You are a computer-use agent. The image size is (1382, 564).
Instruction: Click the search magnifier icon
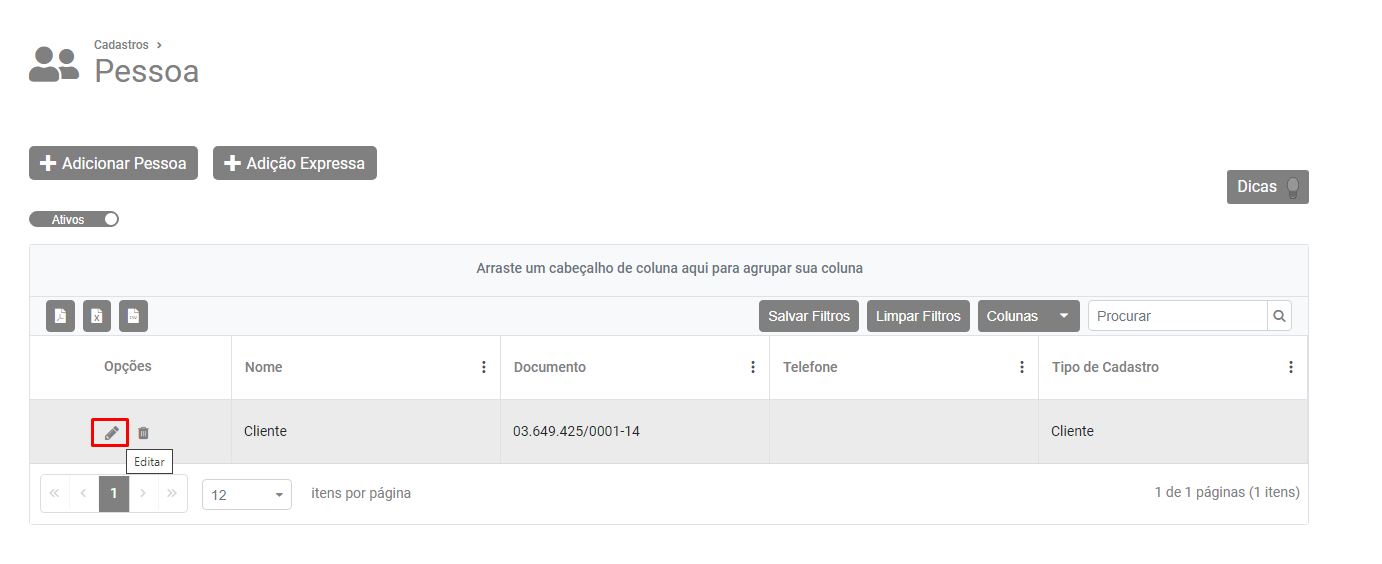click(1279, 316)
